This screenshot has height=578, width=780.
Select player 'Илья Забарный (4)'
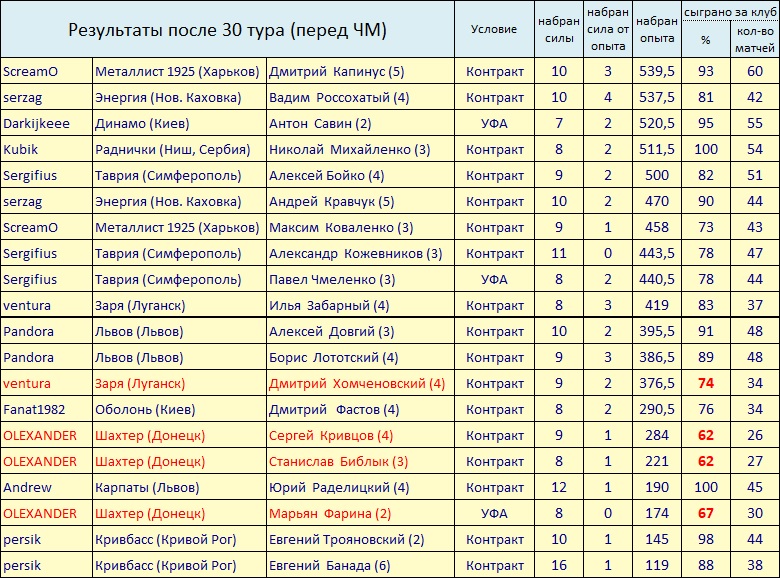(x=329, y=305)
